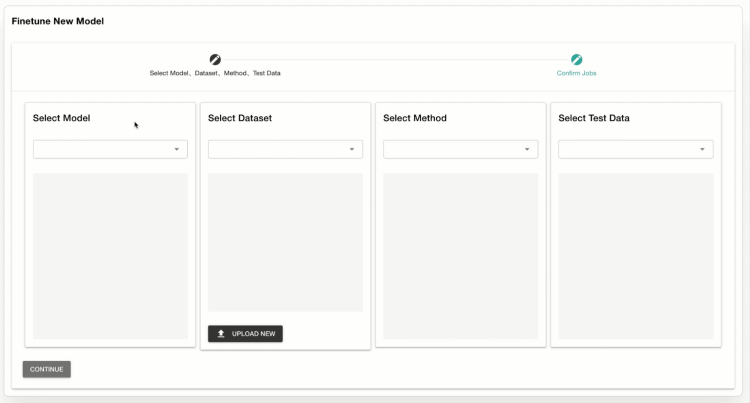The image size is (750, 403).
Task: Click the Select Test Data preview area
Action: point(636,256)
